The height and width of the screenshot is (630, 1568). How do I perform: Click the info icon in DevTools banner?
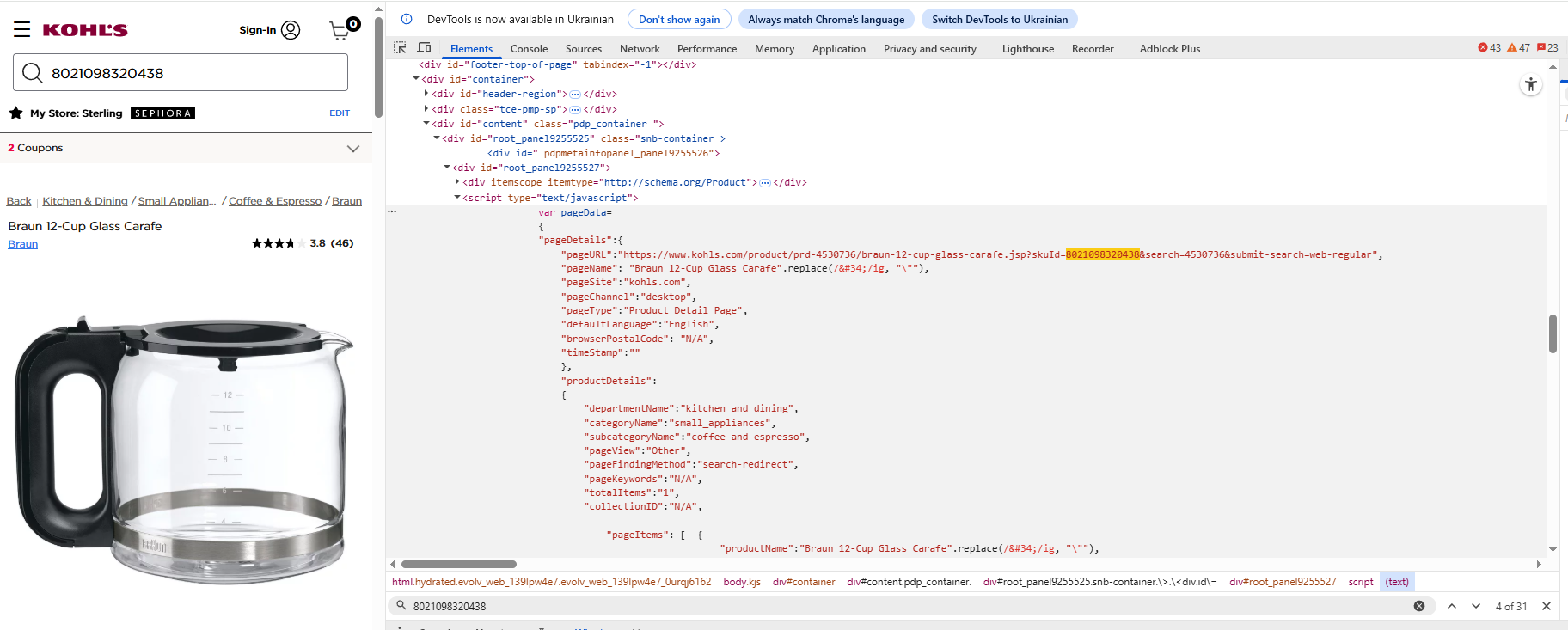click(x=407, y=19)
